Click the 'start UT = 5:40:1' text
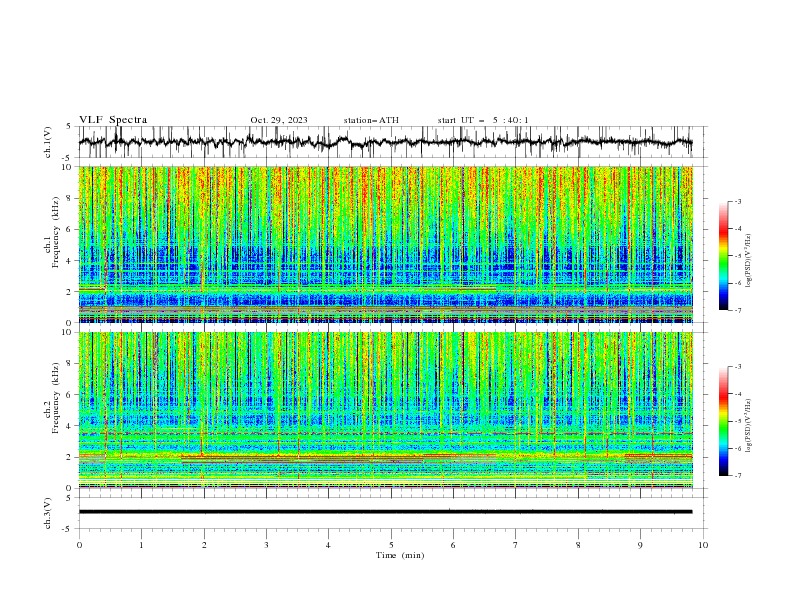Viewport: 792px width, 612px height. tap(483, 120)
